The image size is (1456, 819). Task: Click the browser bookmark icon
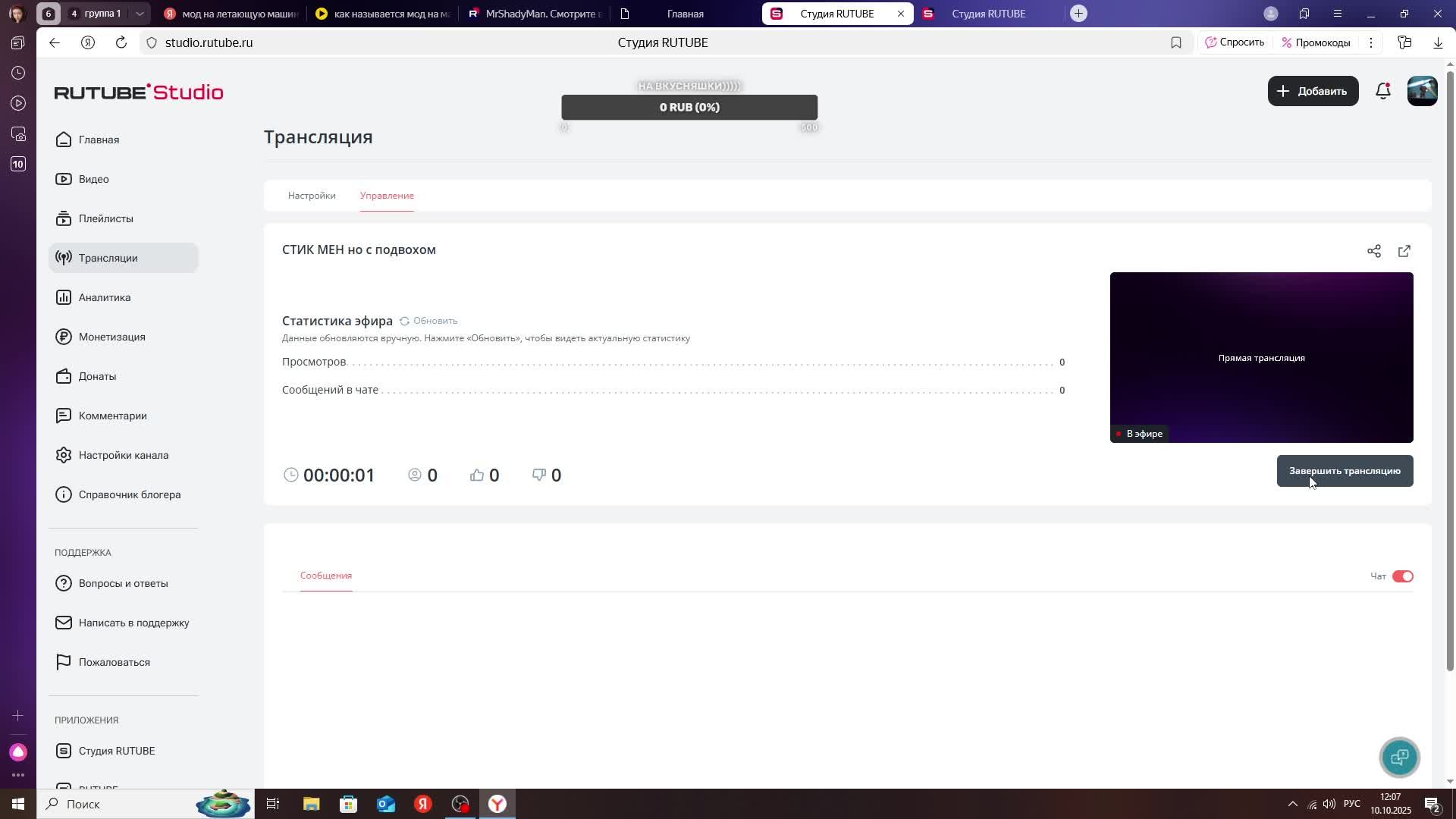[x=1175, y=43]
